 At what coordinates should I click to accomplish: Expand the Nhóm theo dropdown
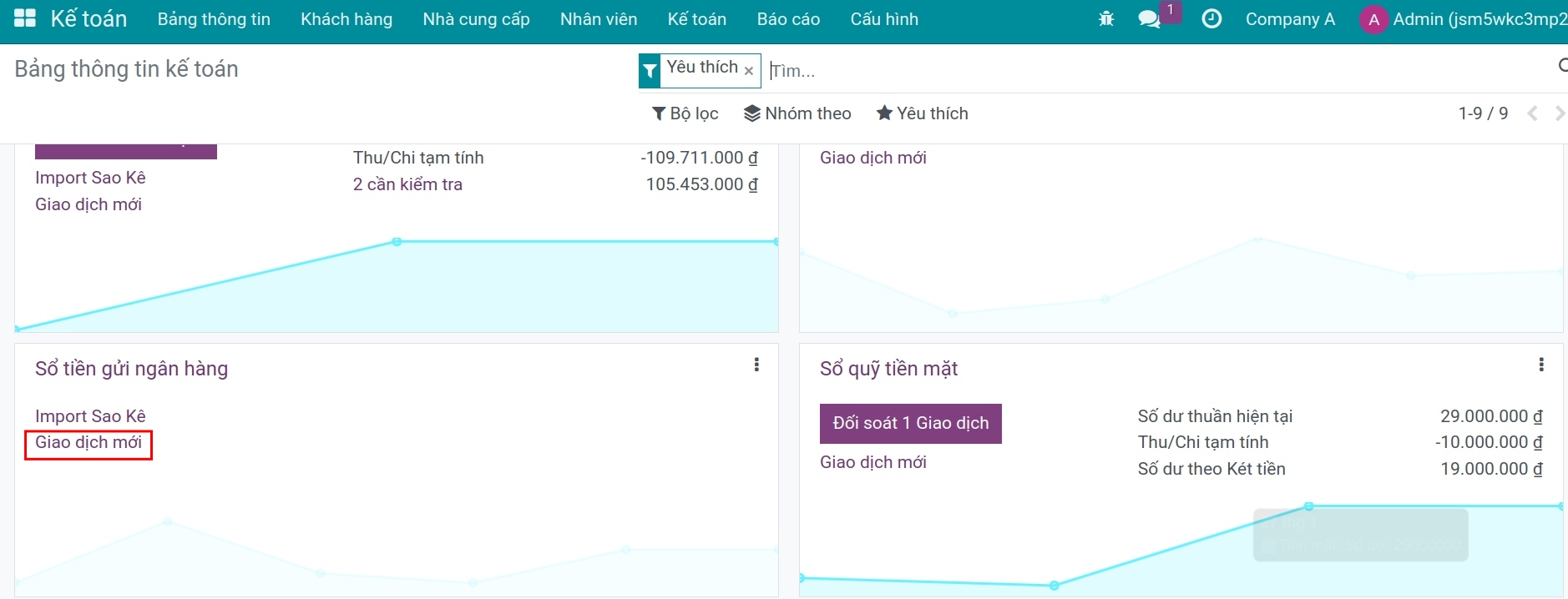797,113
